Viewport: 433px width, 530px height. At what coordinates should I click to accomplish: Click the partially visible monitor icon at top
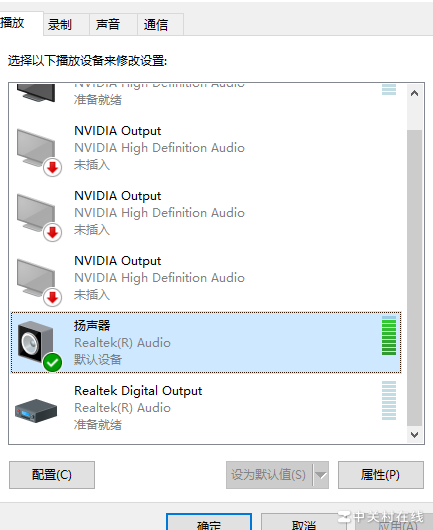pyautogui.click(x=36, y=93)
